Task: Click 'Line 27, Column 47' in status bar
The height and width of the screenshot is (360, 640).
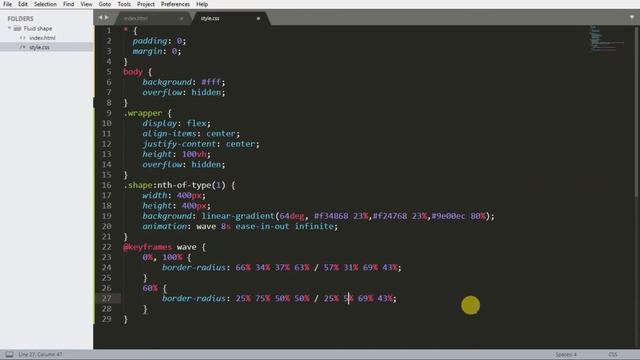Action: coord(40,354)
